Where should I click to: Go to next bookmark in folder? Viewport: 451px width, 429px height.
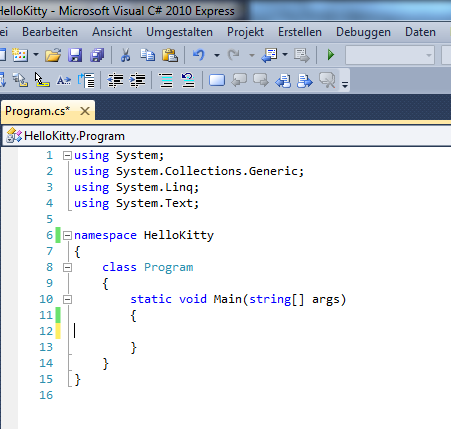(x=305, y=80)
